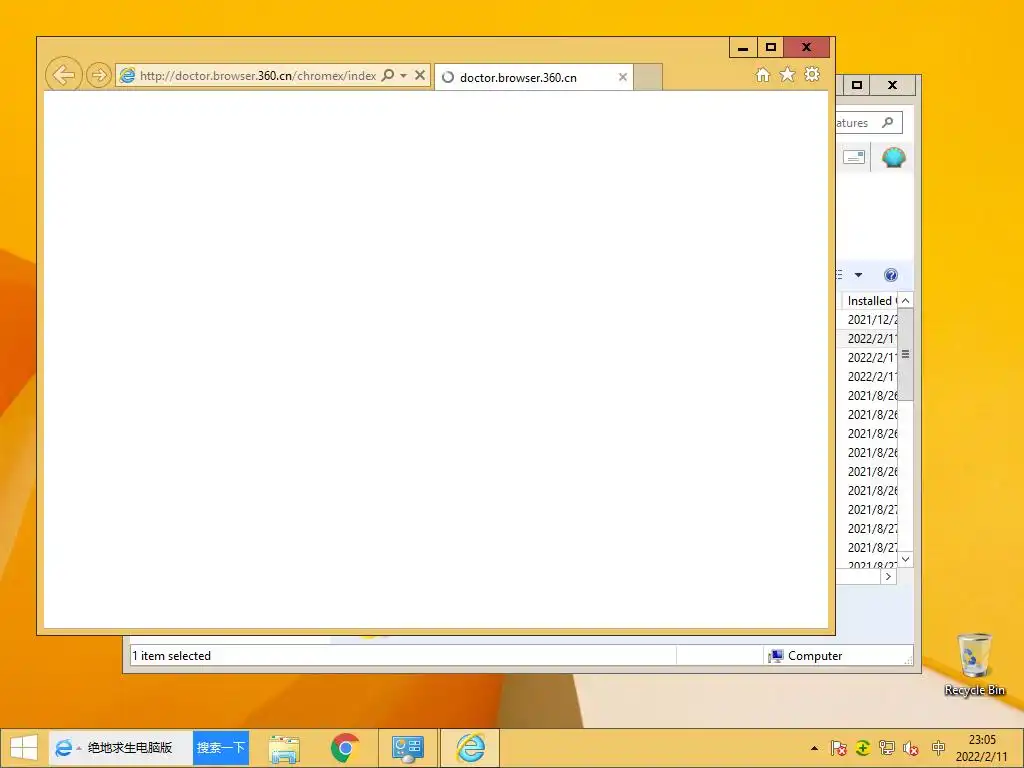Go back in Internet Explorer

point(63,75)
